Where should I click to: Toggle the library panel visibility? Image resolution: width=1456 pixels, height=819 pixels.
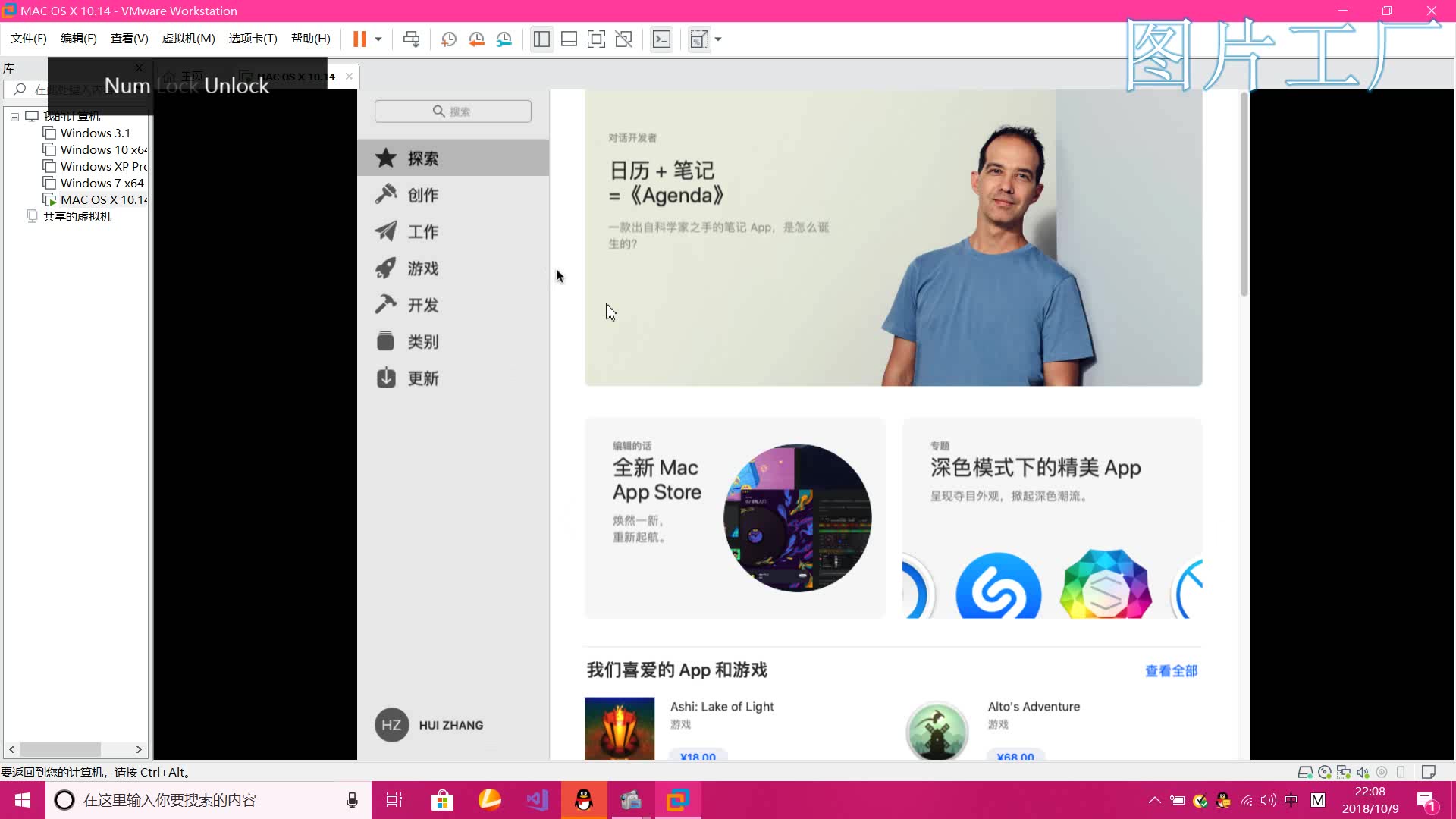pyautogui.click(x=541, y=39)
